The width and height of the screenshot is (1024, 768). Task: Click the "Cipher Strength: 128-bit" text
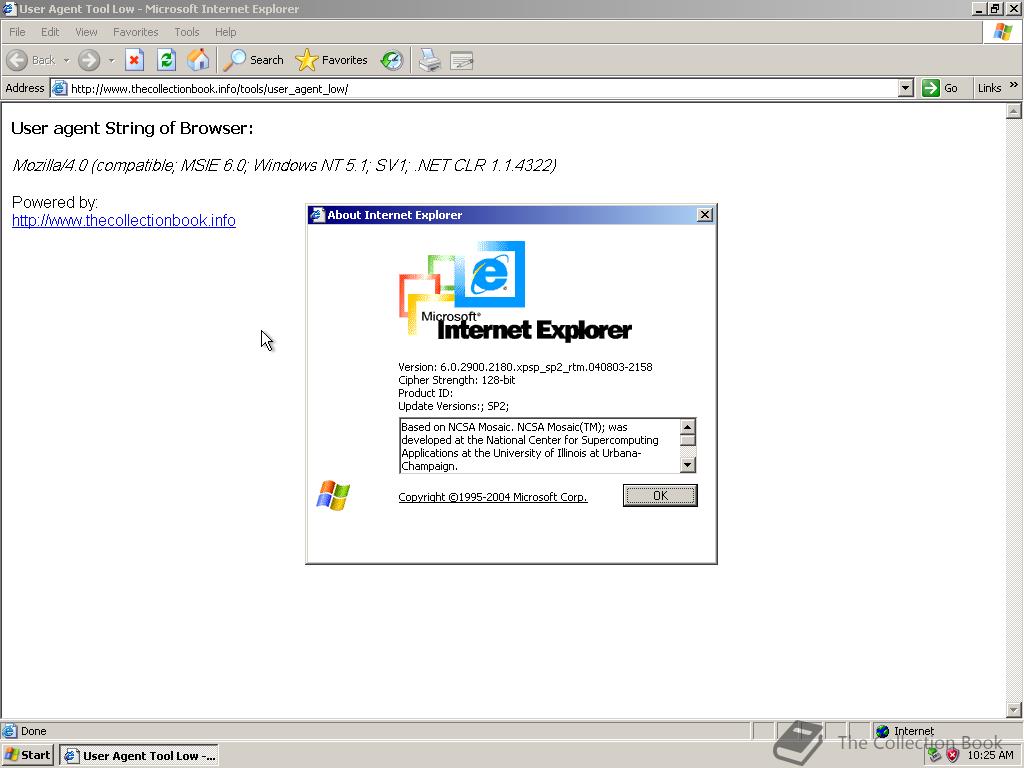pyautogui.click(x=456, y=380)
